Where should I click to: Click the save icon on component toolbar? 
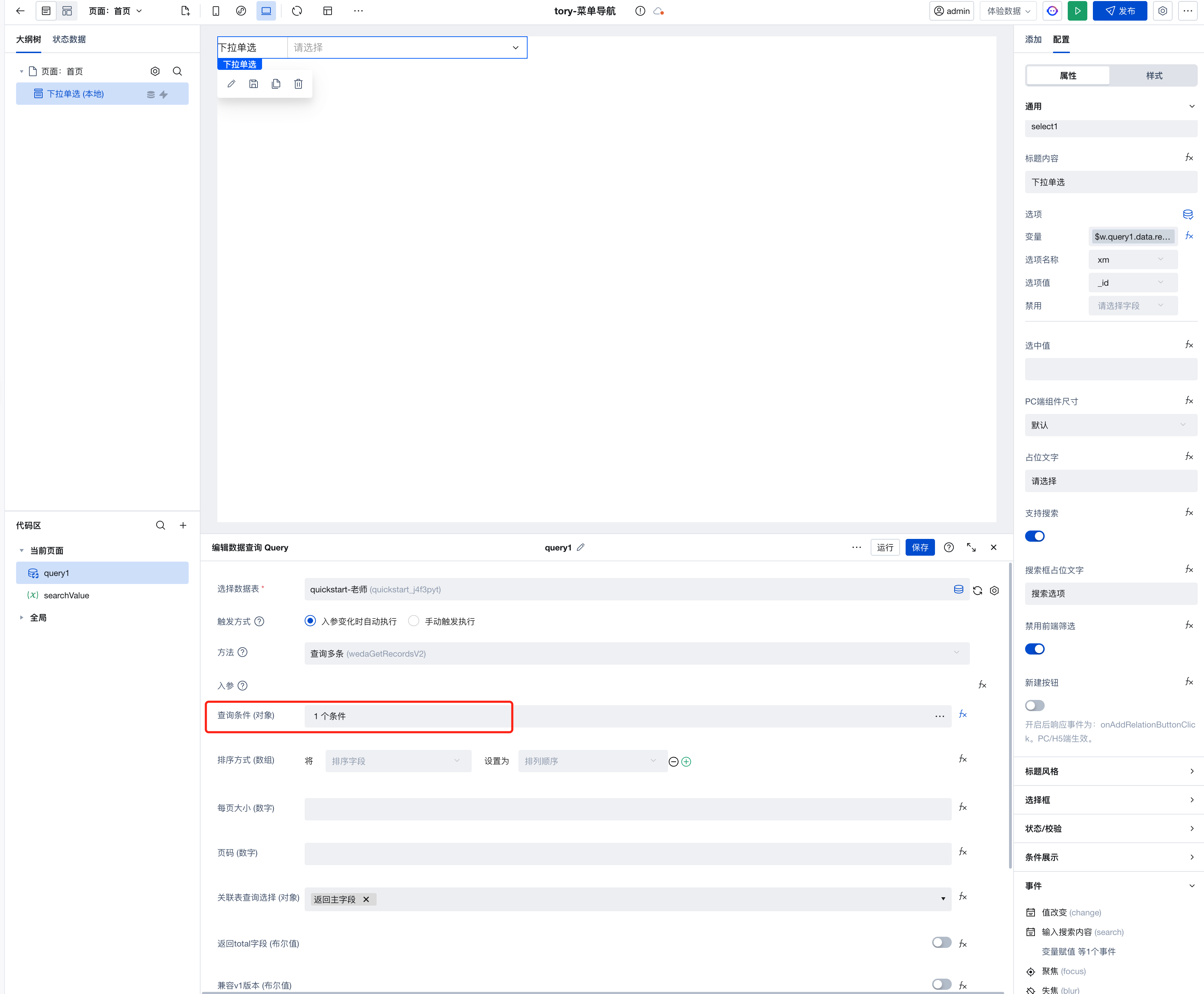coord(254,83)
